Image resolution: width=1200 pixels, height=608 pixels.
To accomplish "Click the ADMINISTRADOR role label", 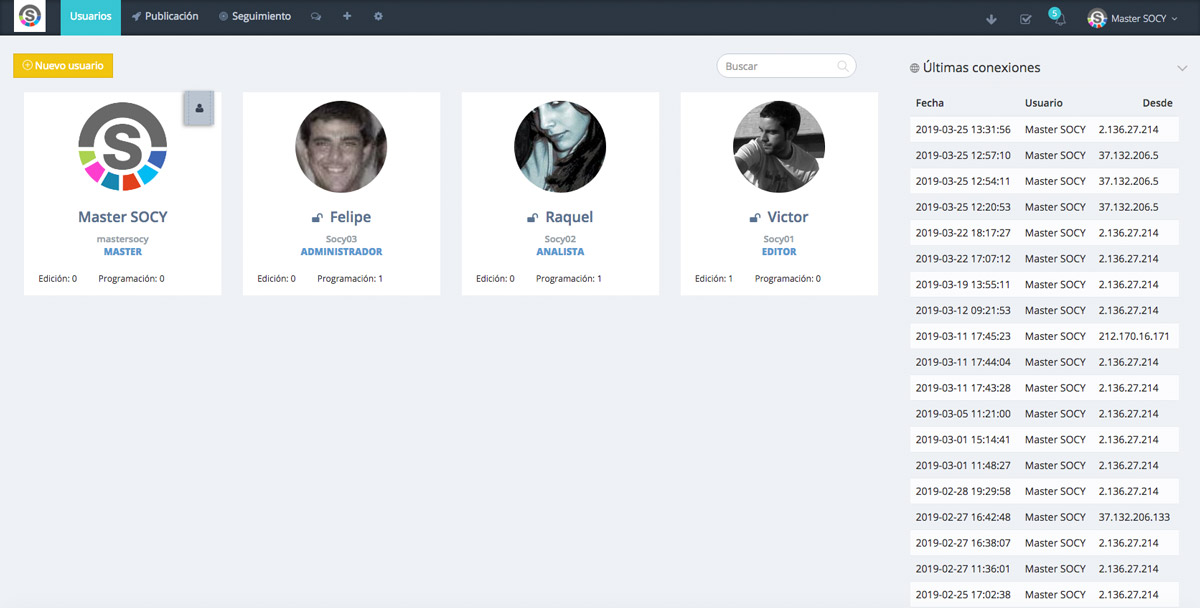I will pyautogui.click(x=341, y=252).
